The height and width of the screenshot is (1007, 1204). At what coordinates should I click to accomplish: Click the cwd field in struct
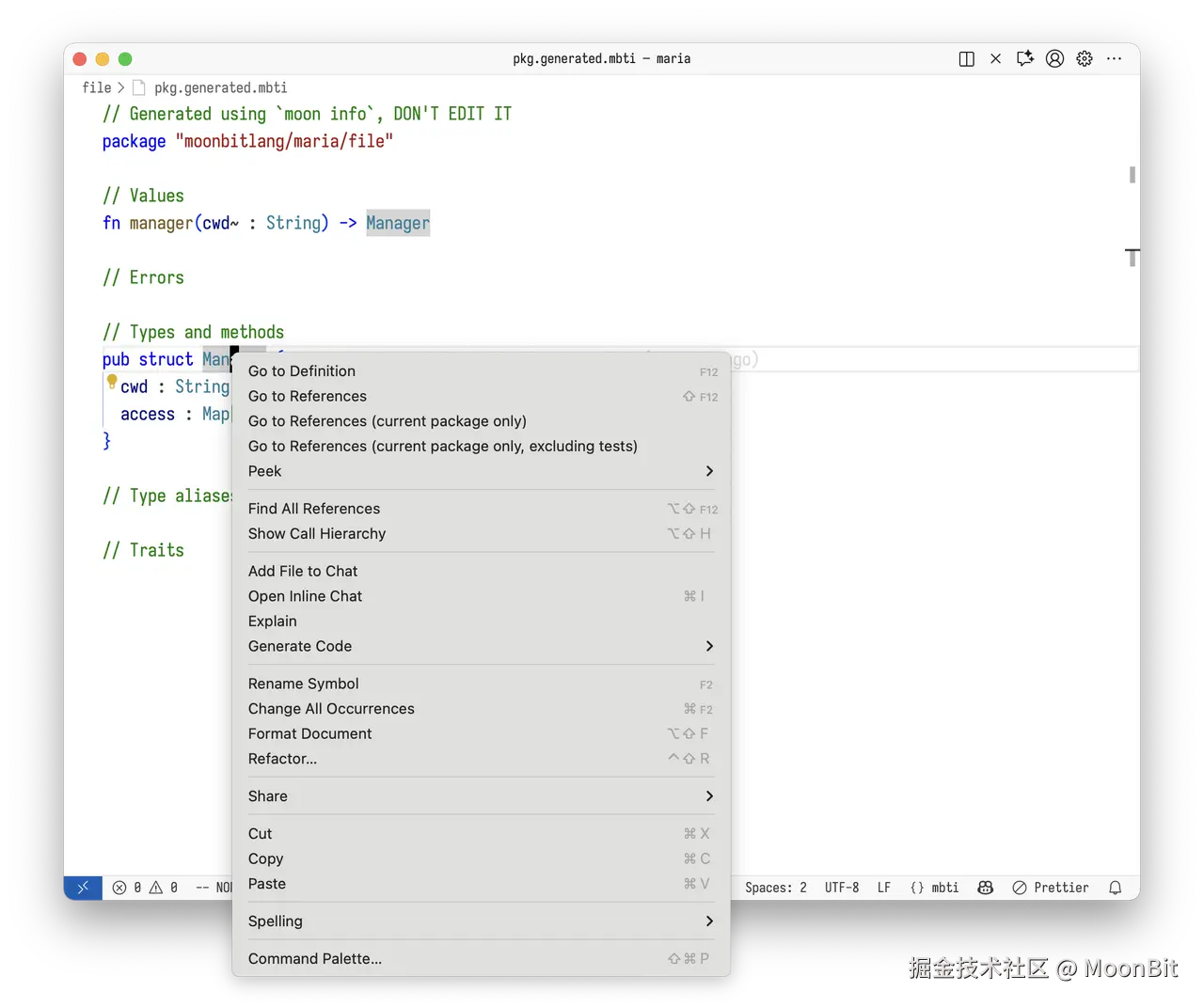coord(134,386)
